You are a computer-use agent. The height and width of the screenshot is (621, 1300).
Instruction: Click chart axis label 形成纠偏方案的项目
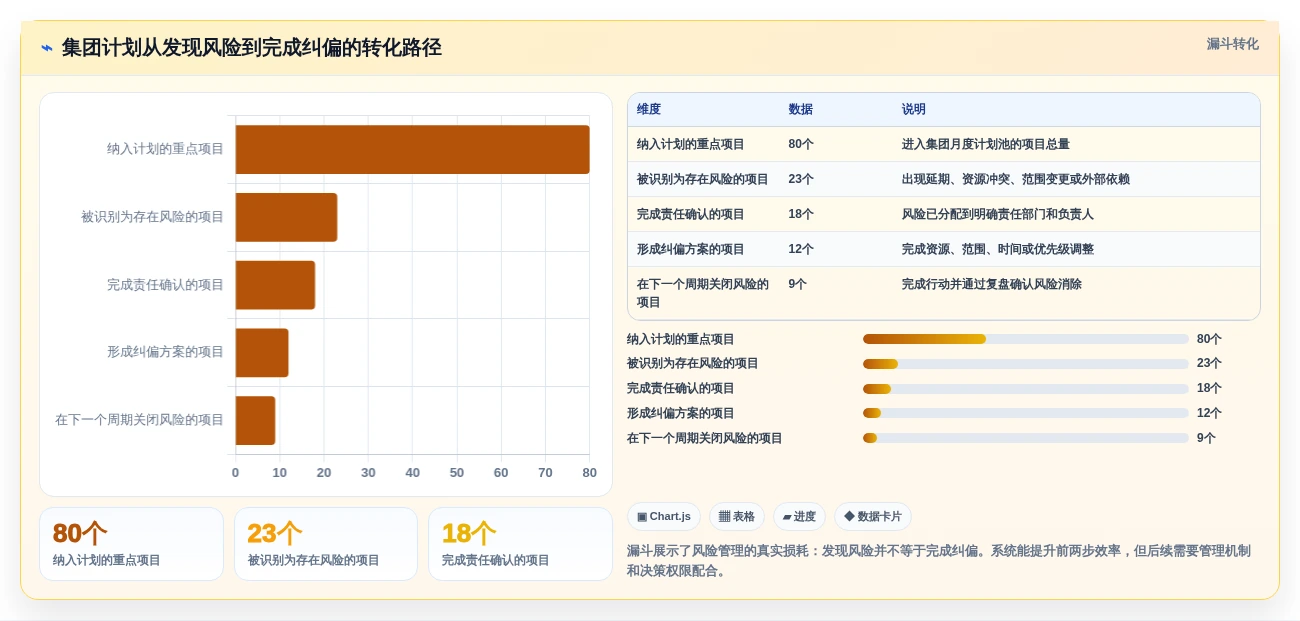click(x=166, y=352)
